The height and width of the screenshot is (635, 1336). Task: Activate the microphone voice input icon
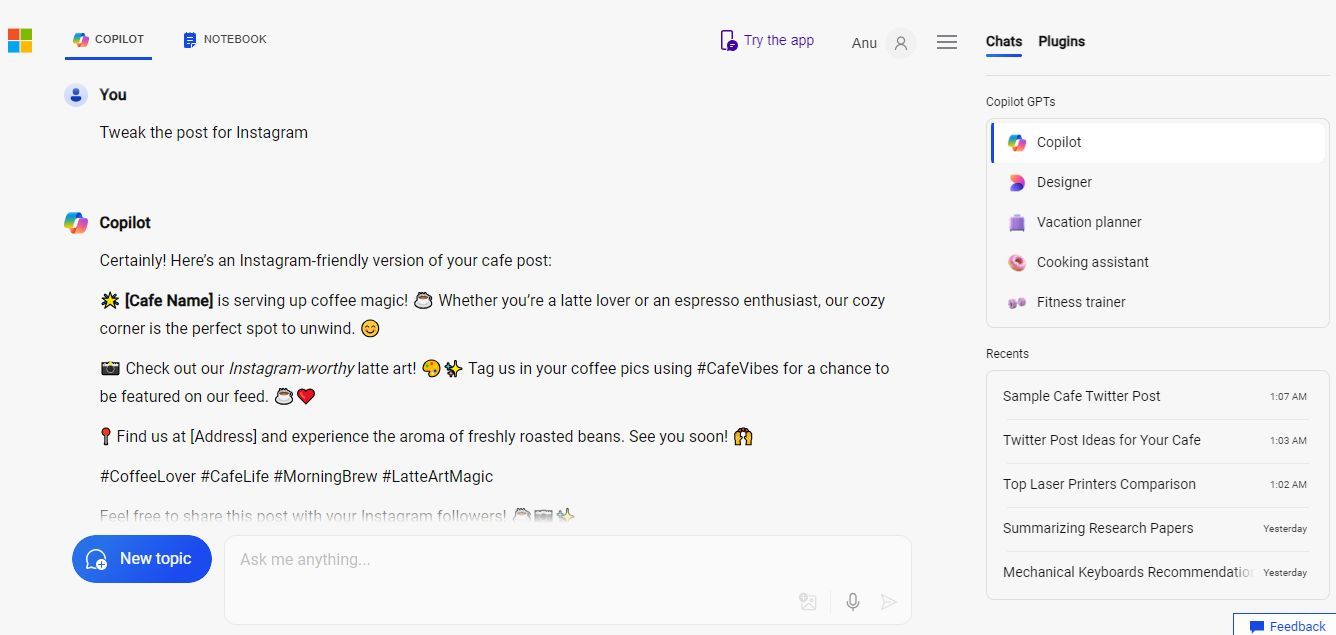(x=853, y=601)
